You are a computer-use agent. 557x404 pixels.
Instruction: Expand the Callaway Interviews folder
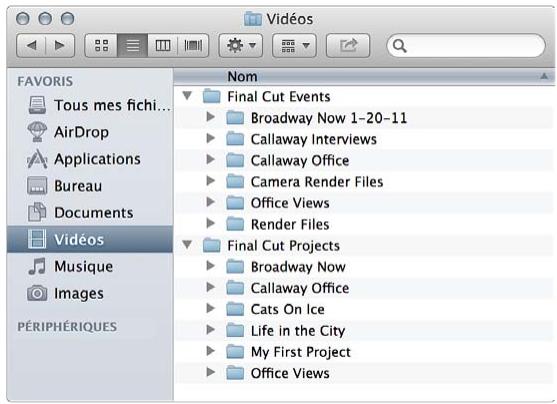[x=211, y=138]
